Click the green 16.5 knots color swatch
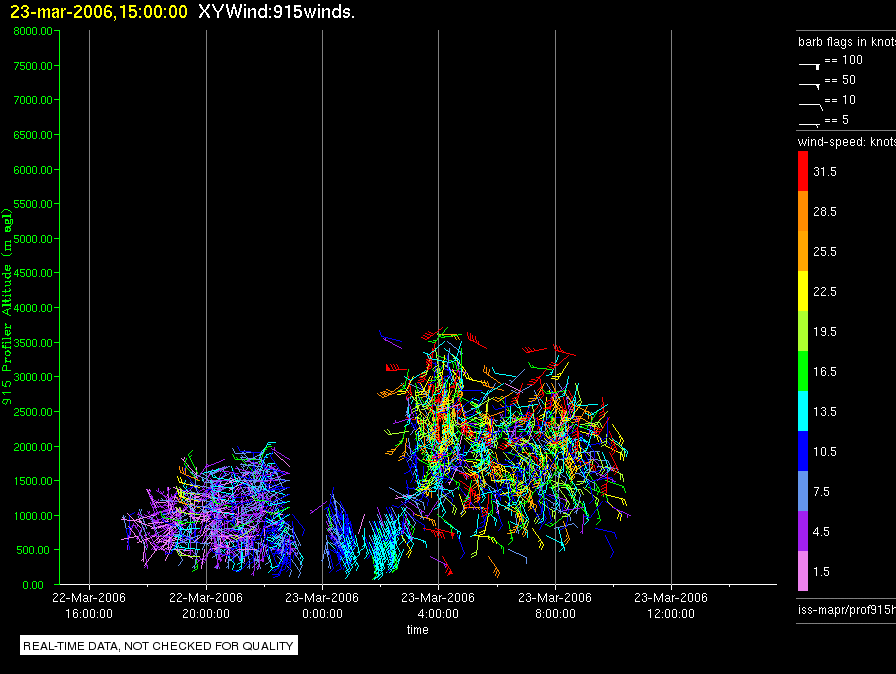Image resolution: width=896 pixels, height=674 pixels. point(803,371)
